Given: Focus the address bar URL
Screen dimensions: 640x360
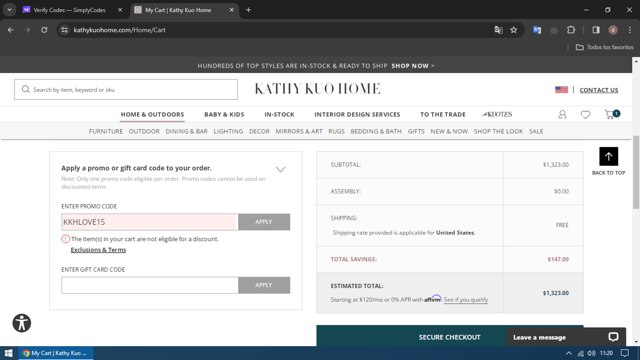Looking at the screenshot, I should pos(120,30).
